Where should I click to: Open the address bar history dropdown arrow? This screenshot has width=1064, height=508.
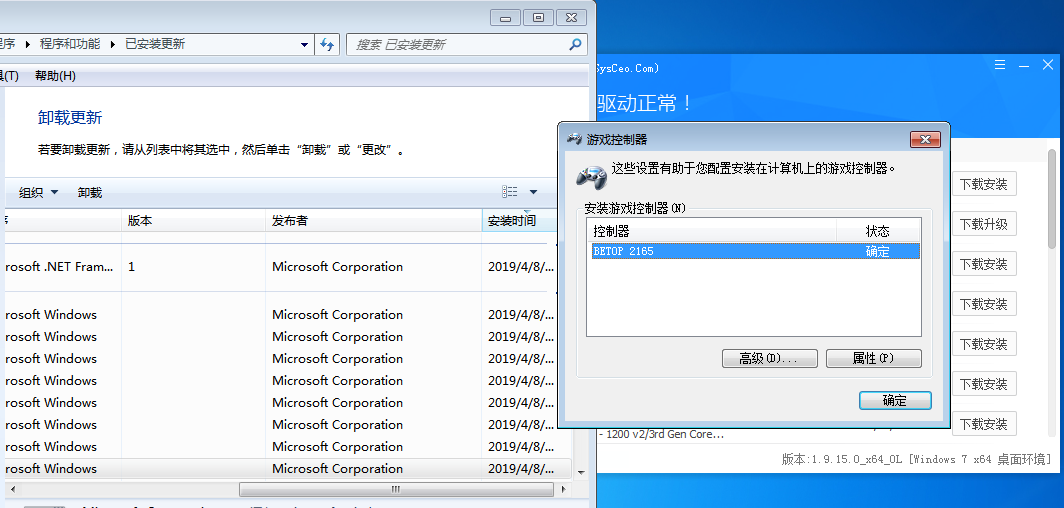coord(305,45)
